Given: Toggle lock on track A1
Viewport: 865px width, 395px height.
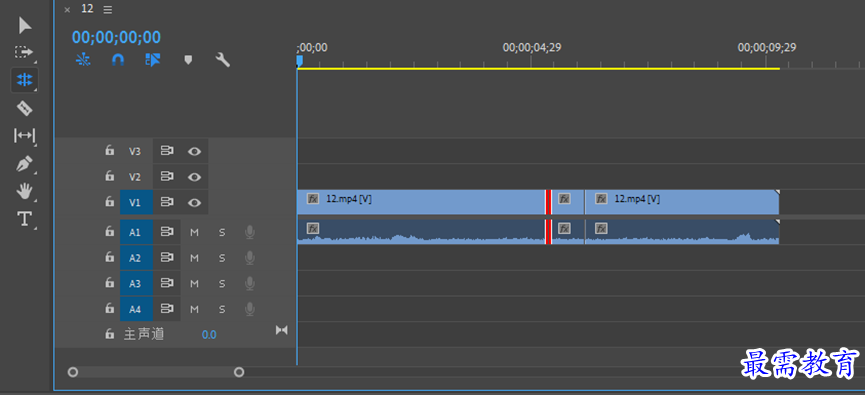Looking at the screenshot, I should pyautogui.click(x=110, y=232).
